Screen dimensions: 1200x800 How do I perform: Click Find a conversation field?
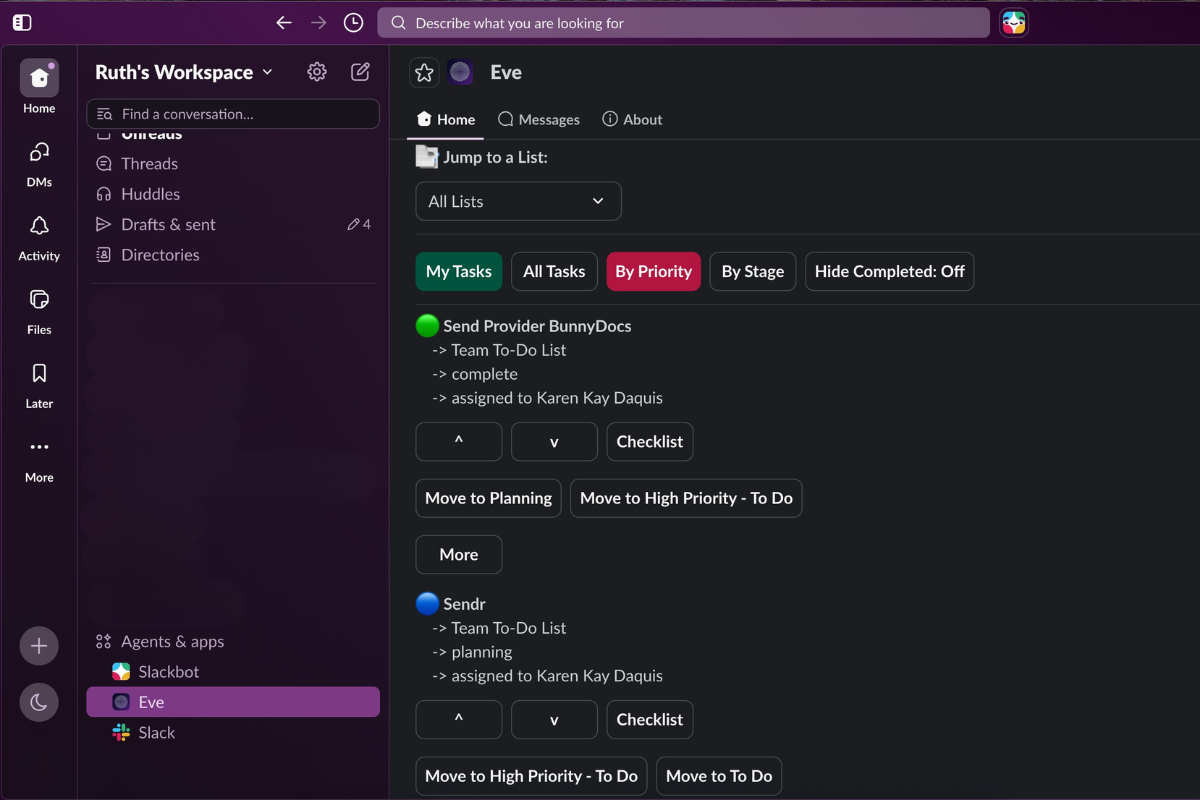233,114
